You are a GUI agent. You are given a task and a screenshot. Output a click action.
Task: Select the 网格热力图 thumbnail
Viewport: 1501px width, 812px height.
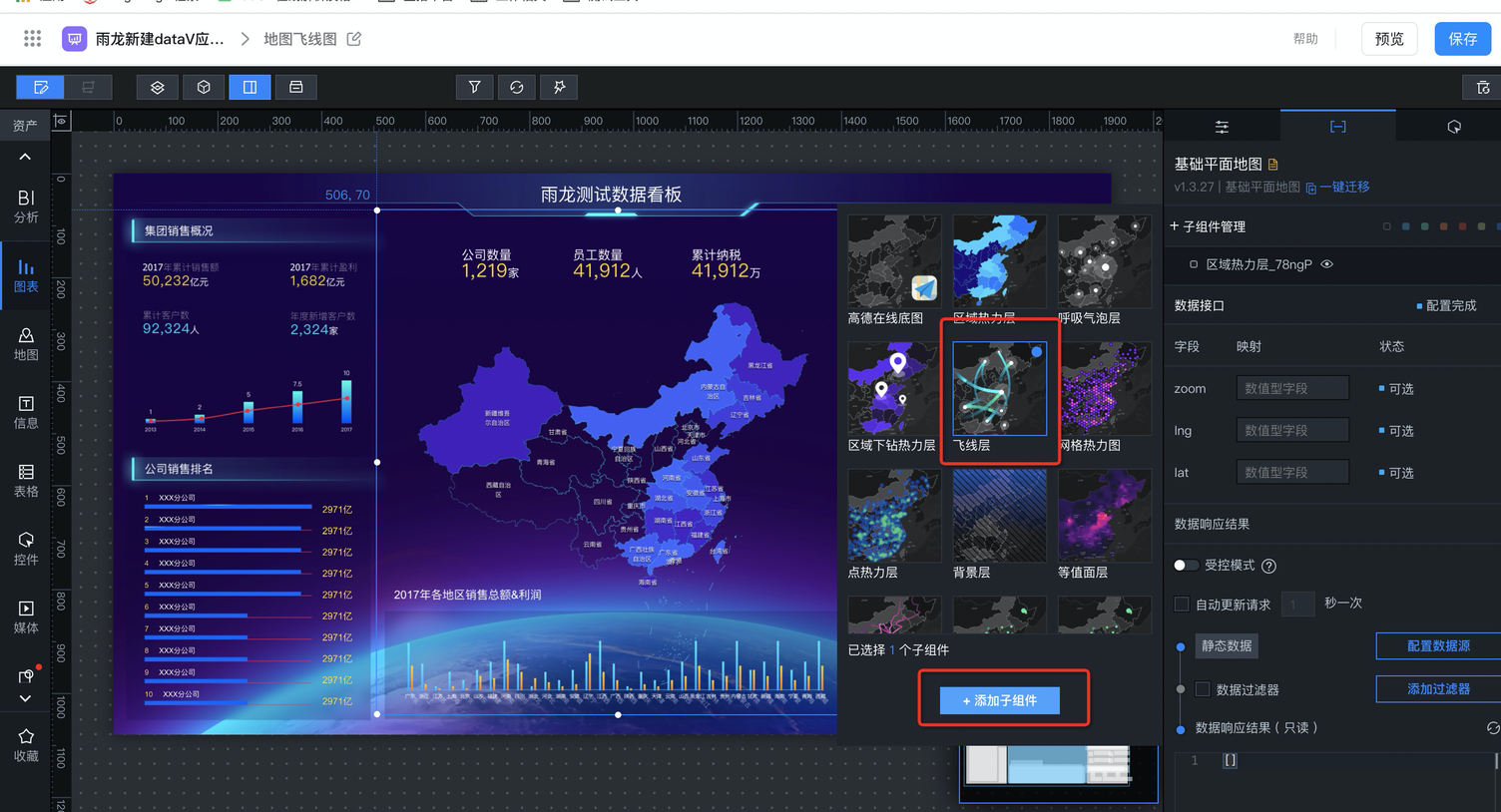pos(1104,388)
